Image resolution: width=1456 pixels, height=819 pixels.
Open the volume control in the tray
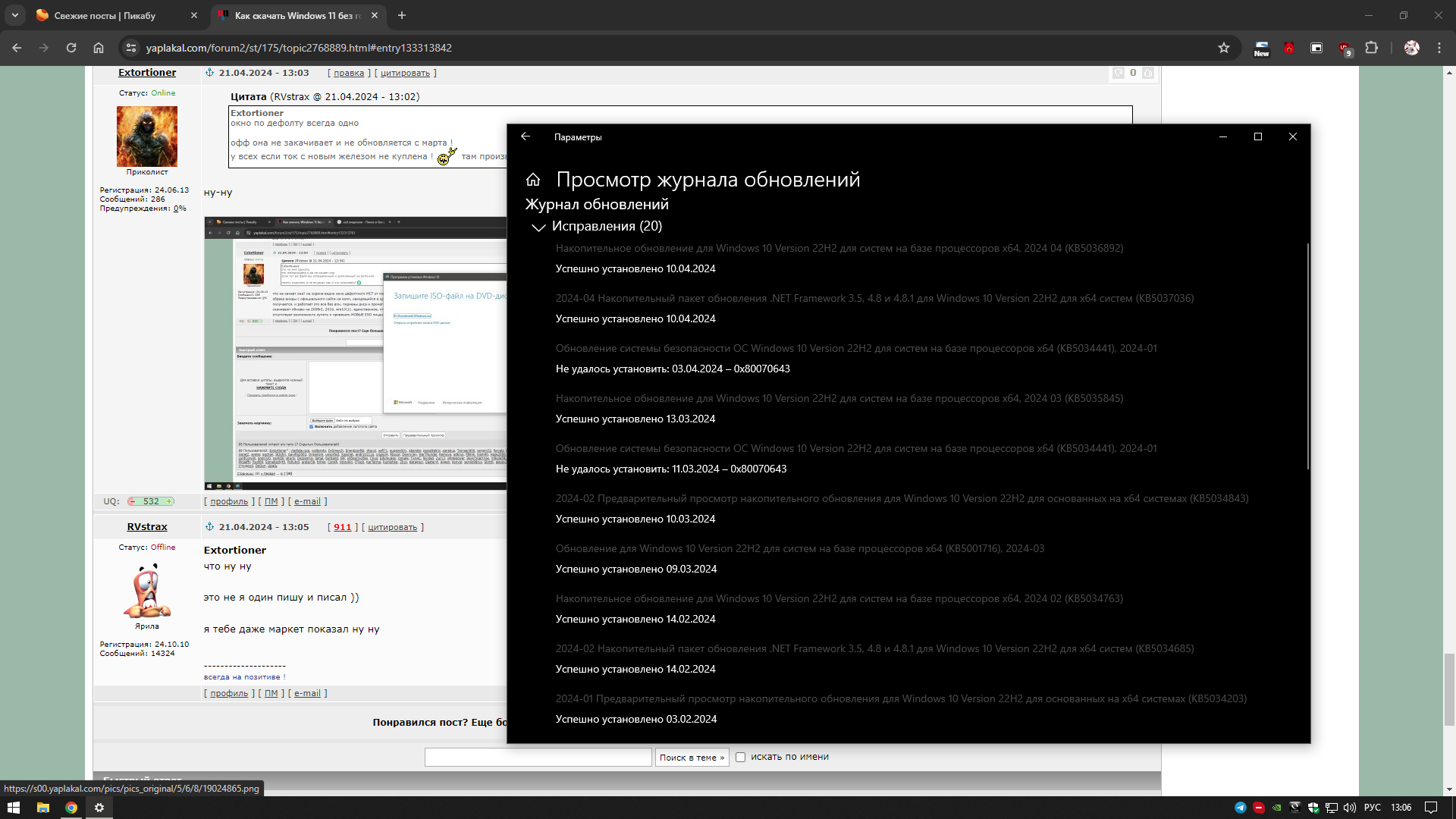(x=1350, y=808)
